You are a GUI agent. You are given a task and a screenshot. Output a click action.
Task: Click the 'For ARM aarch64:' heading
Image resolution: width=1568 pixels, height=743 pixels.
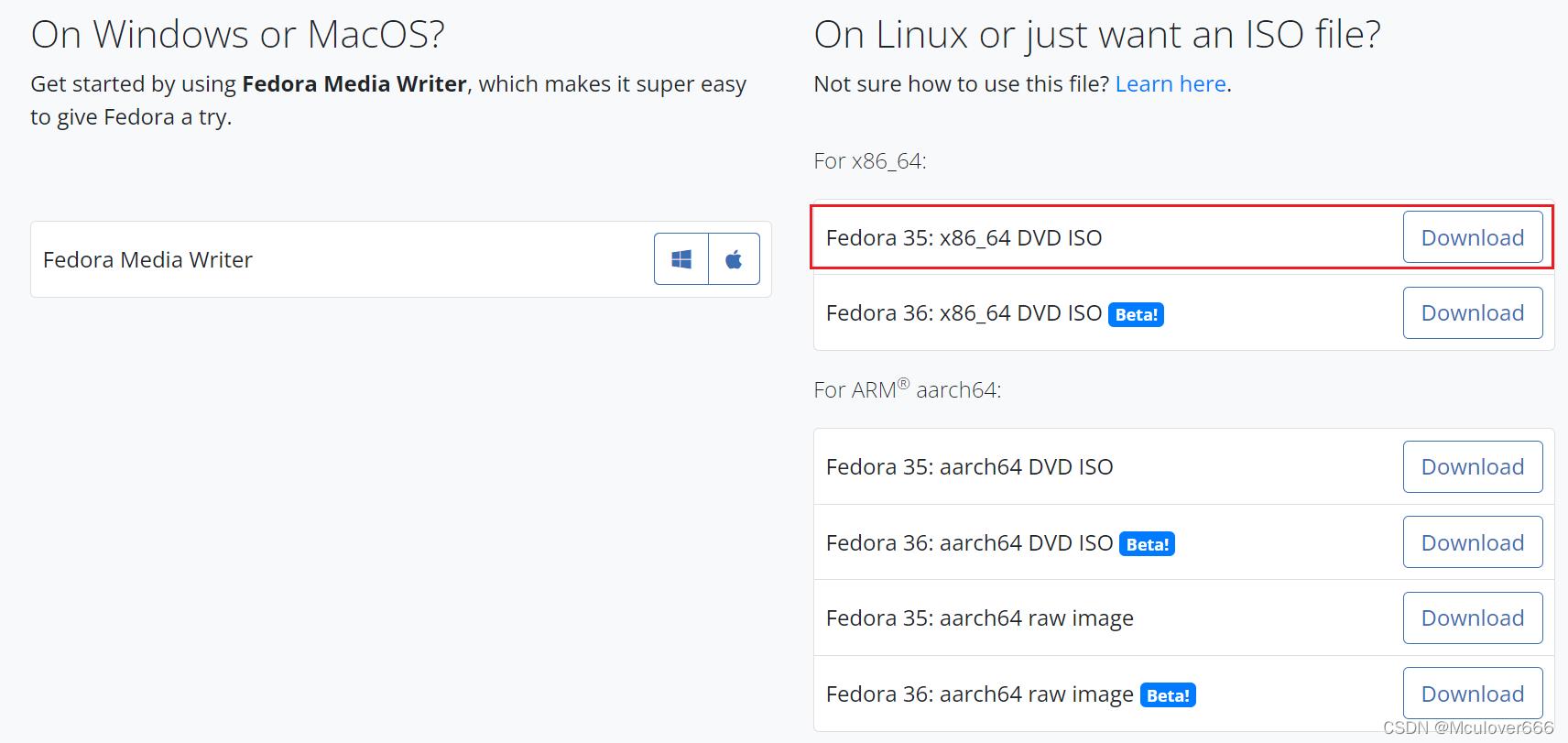[x=908, y=389]
